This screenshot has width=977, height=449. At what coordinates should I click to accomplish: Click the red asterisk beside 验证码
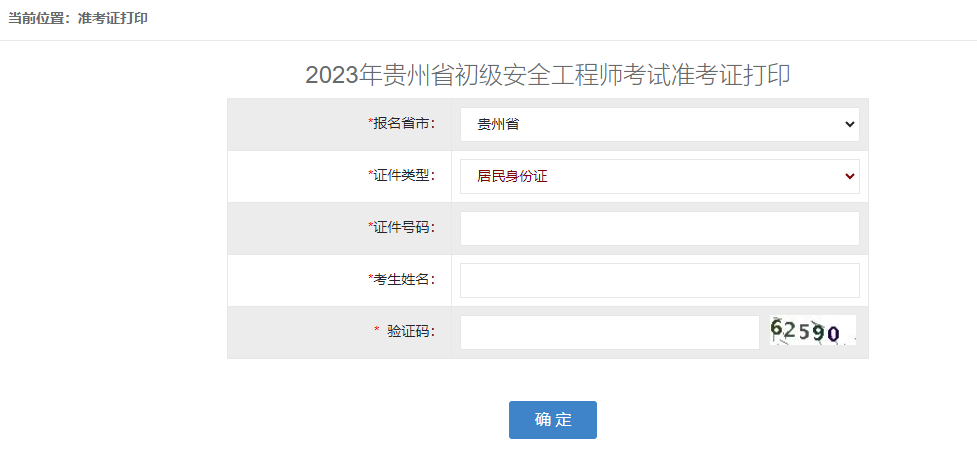(x=377, y=331)
